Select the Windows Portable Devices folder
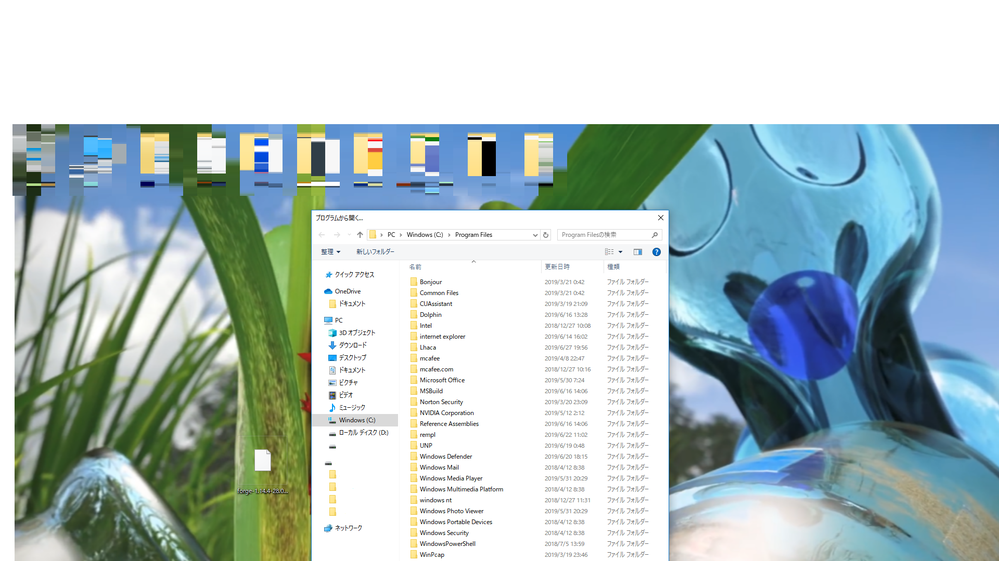The width and height of the screenshot is (999, 561). pyautogui.click(x=456, y=522)
